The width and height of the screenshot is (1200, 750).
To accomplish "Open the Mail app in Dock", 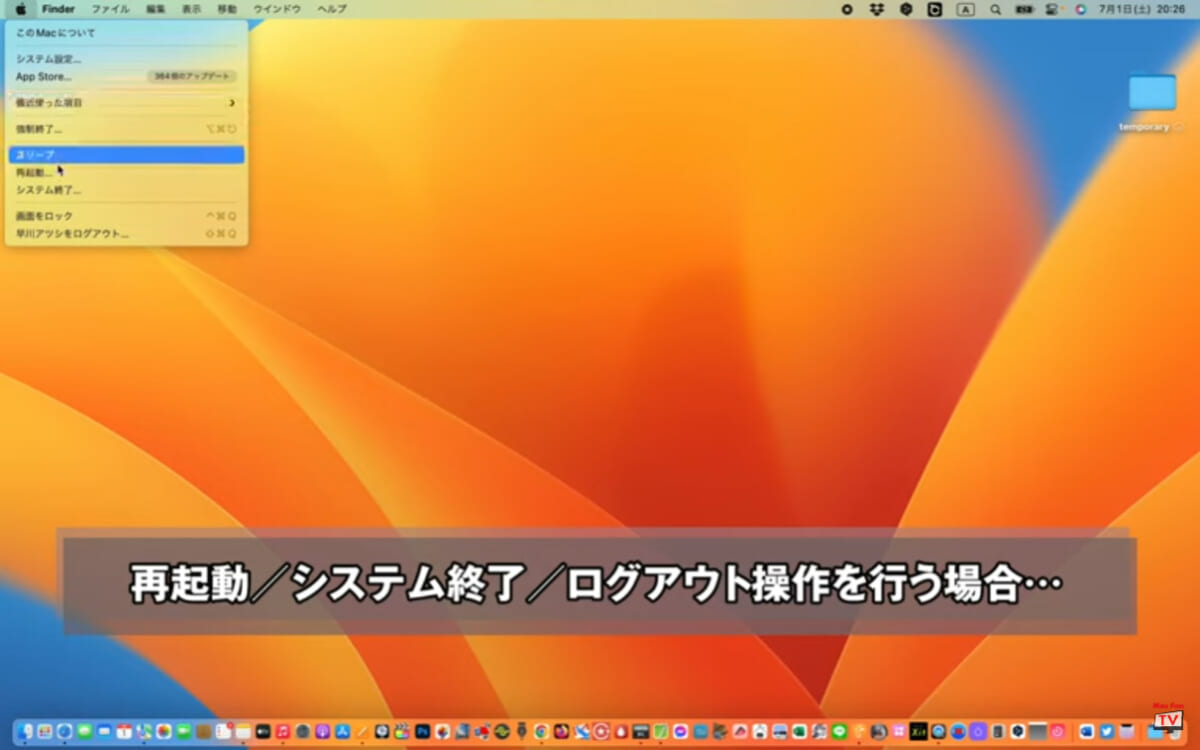I will coord(104,732).
